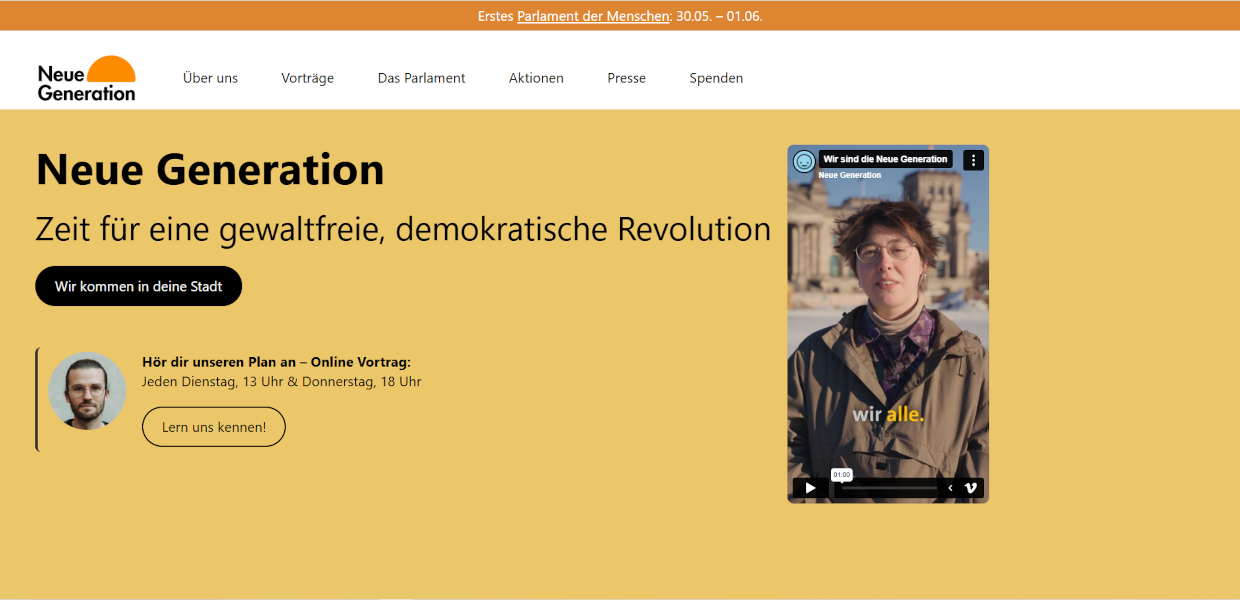
Task: Open the Das Parlament nav item
Action: point(421,78)
